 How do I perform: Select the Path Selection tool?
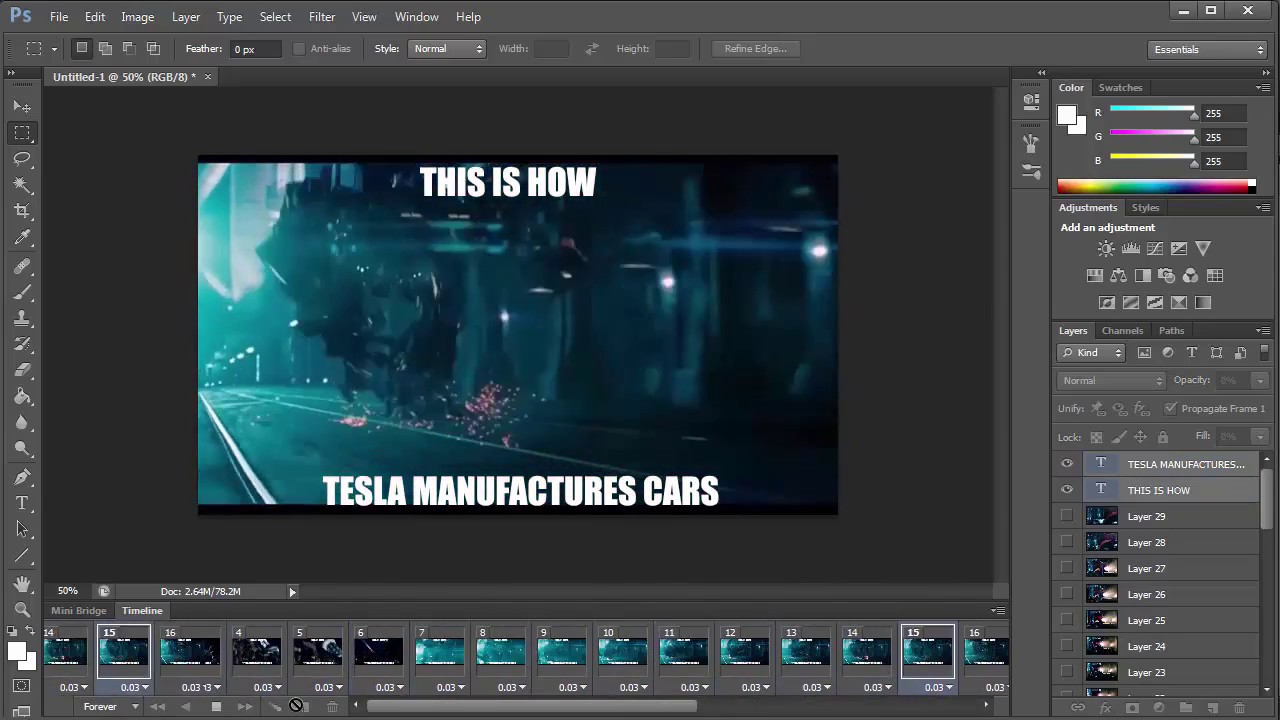[x=22, y=529]
